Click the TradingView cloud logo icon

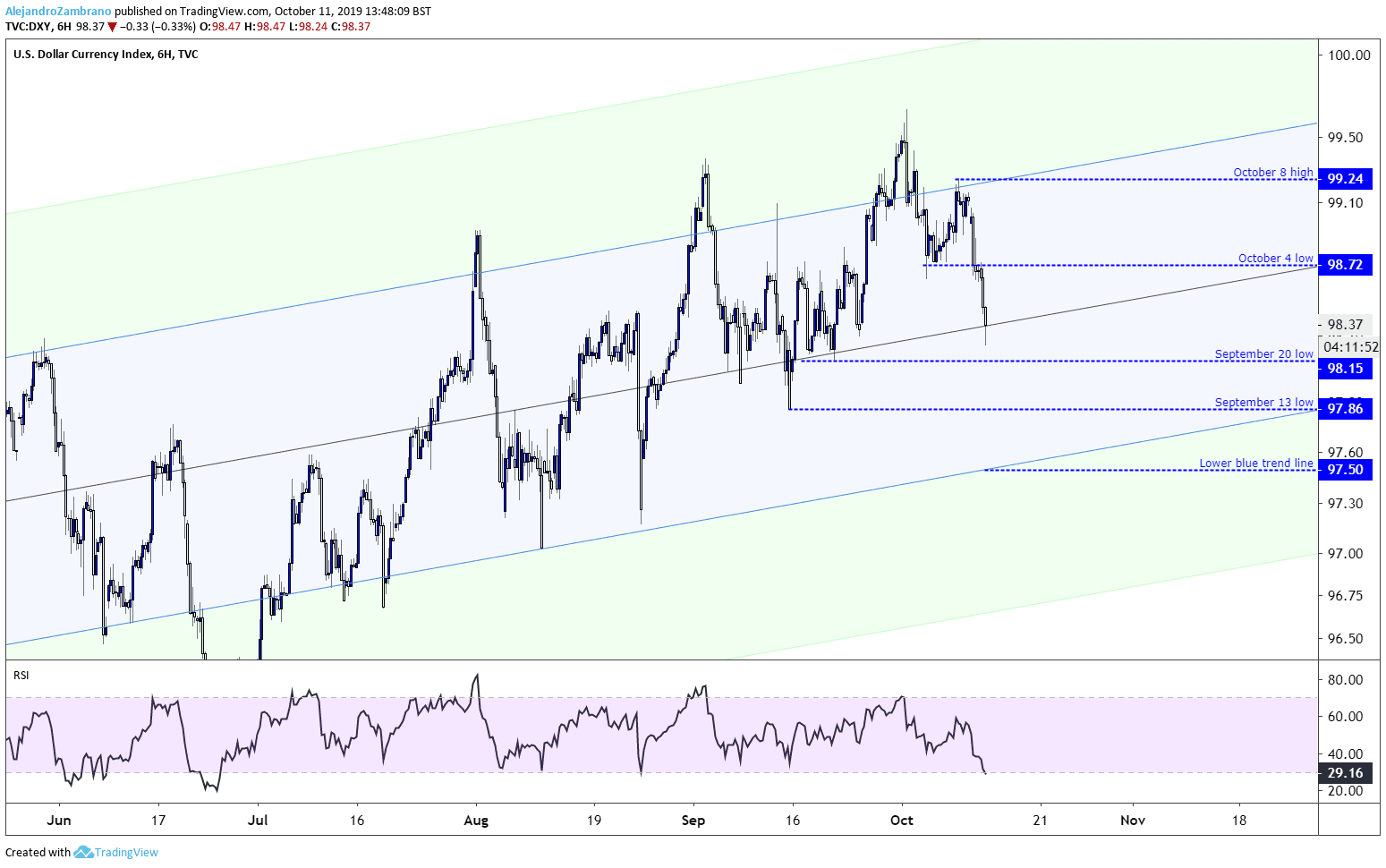(83, 852)
